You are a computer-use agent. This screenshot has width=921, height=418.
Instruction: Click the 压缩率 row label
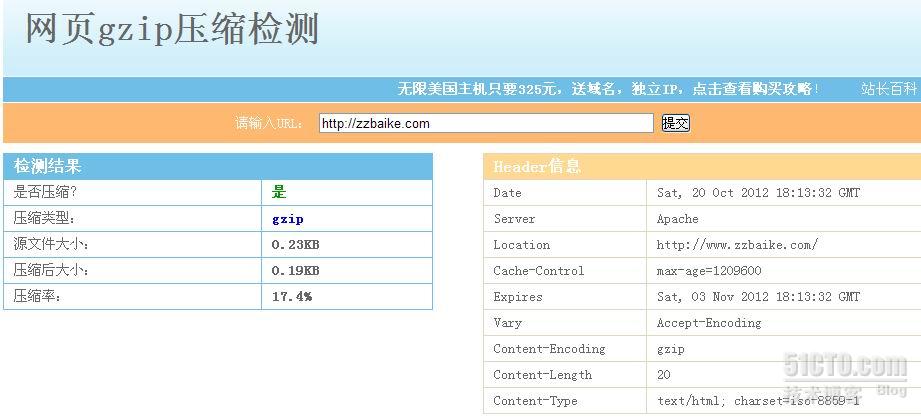point(38,296)
